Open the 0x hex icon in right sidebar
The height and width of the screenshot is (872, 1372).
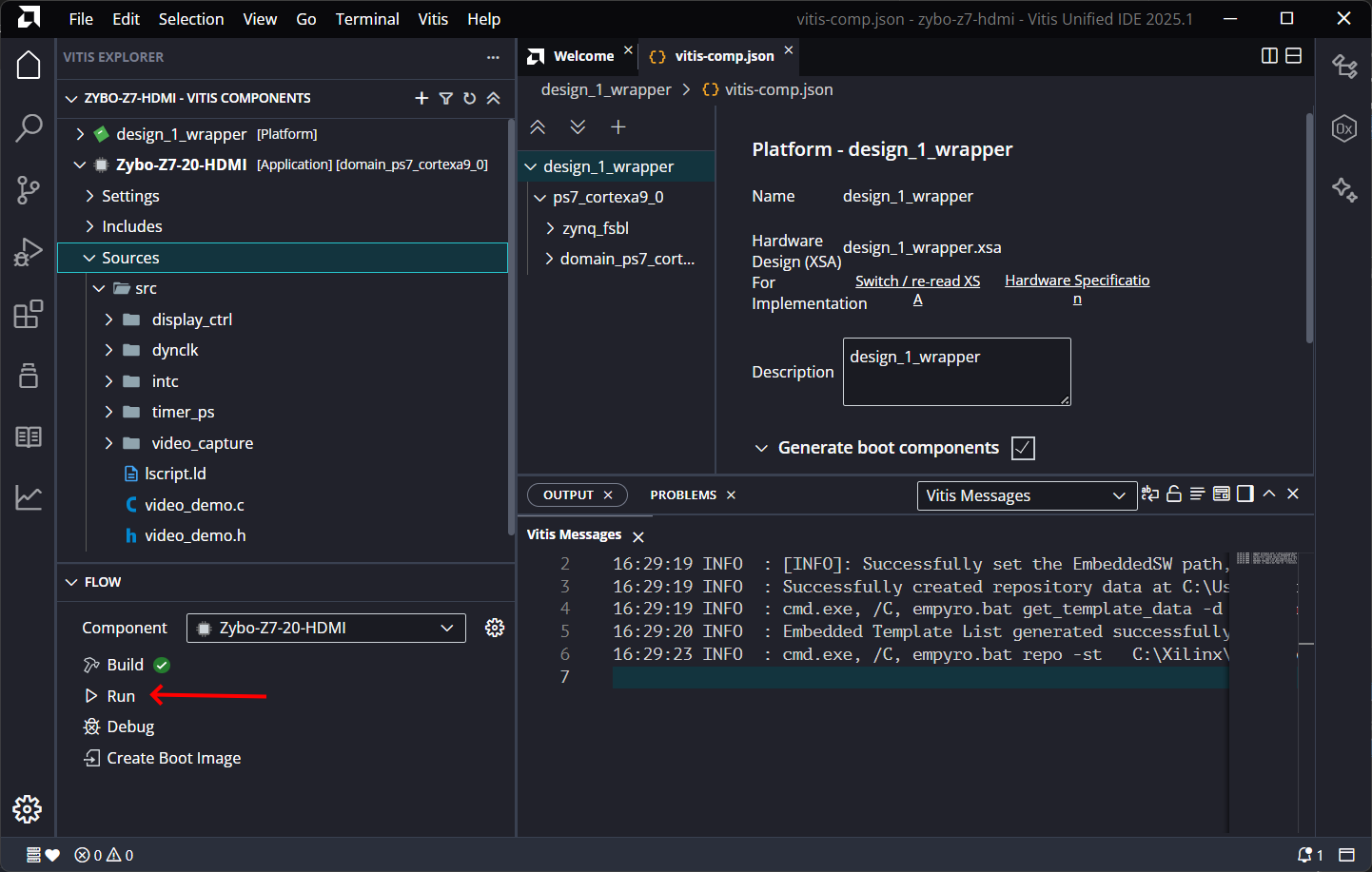(1344, 128)
